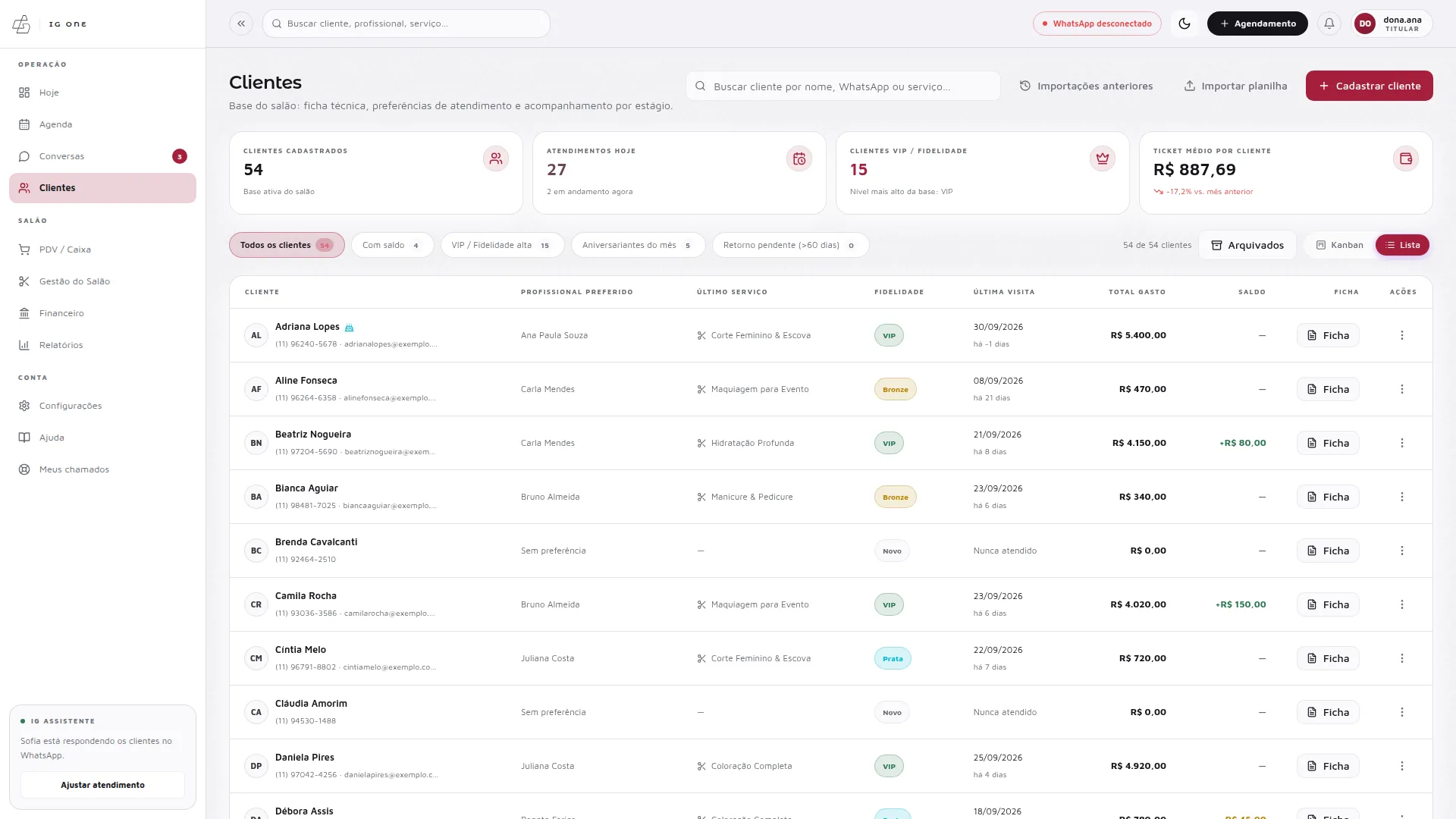Click the client search by name field
The width and height of the screenshot is (1456, 819).
[843, 86]
